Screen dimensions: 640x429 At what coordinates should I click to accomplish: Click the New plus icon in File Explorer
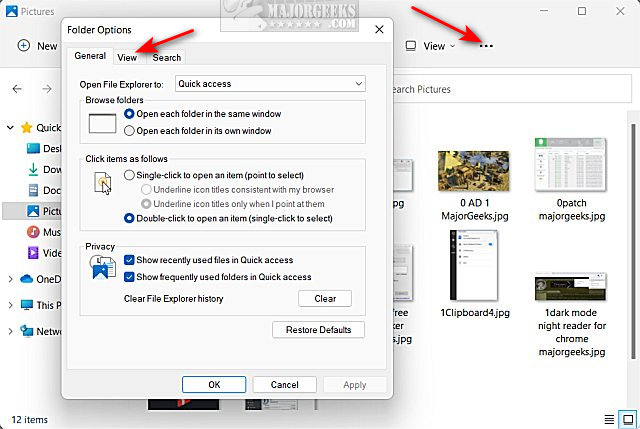tap(24, 45)
